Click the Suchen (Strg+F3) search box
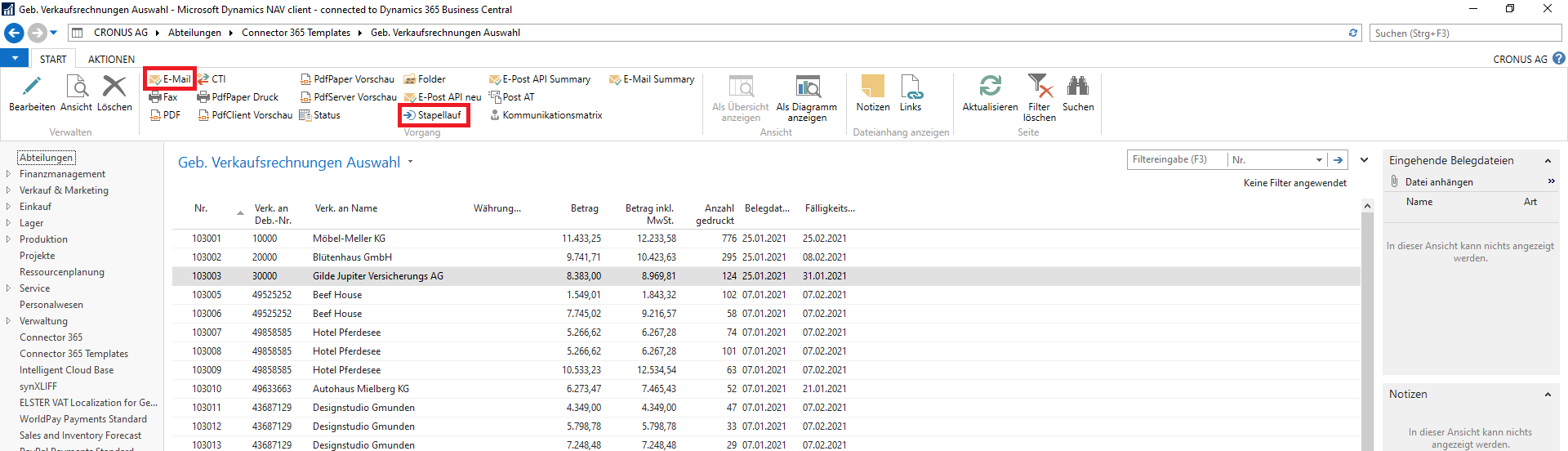Viewport: 1568px width, 451px height. (x=1465, y=33)
